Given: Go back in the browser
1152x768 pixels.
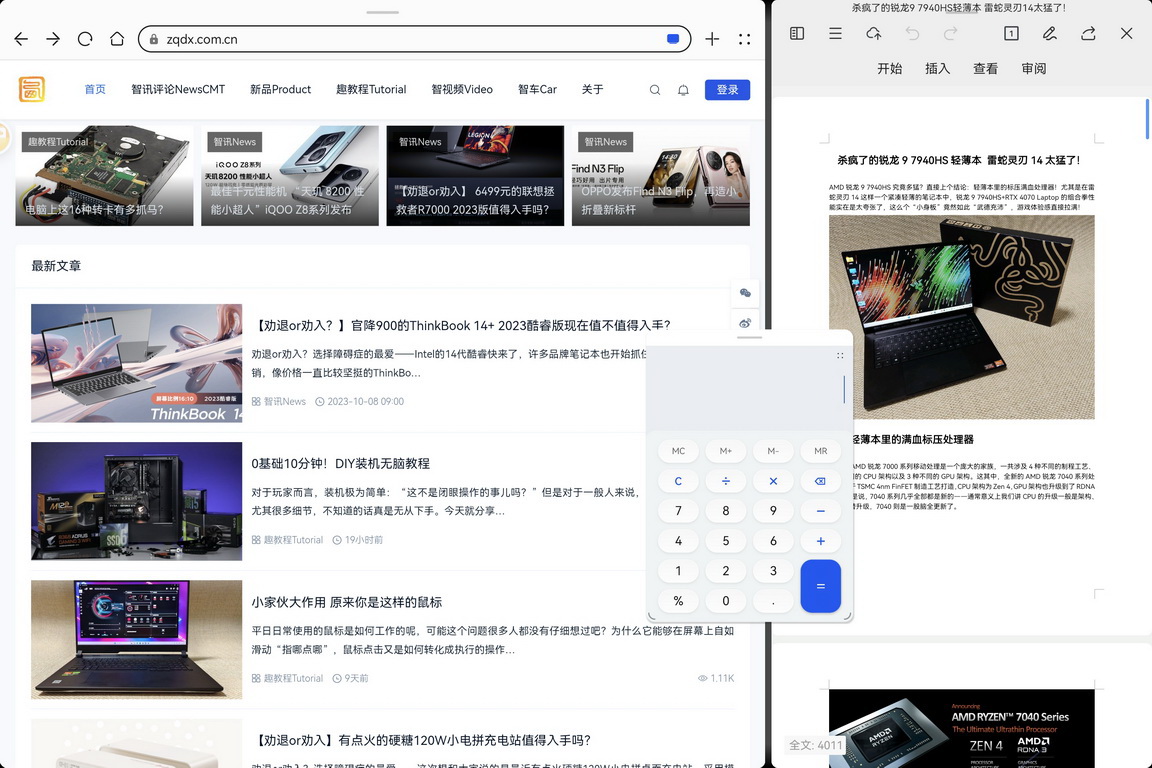Looking at the screenshot, I should tap(21, 39).
